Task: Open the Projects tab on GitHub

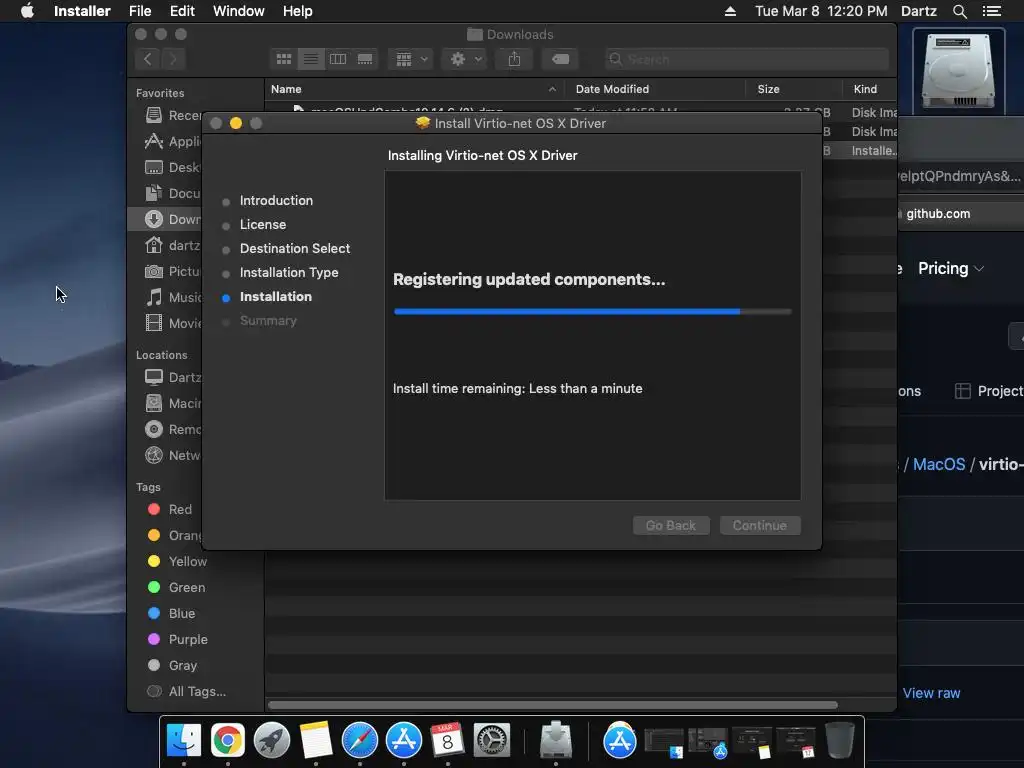Action: 989,391
